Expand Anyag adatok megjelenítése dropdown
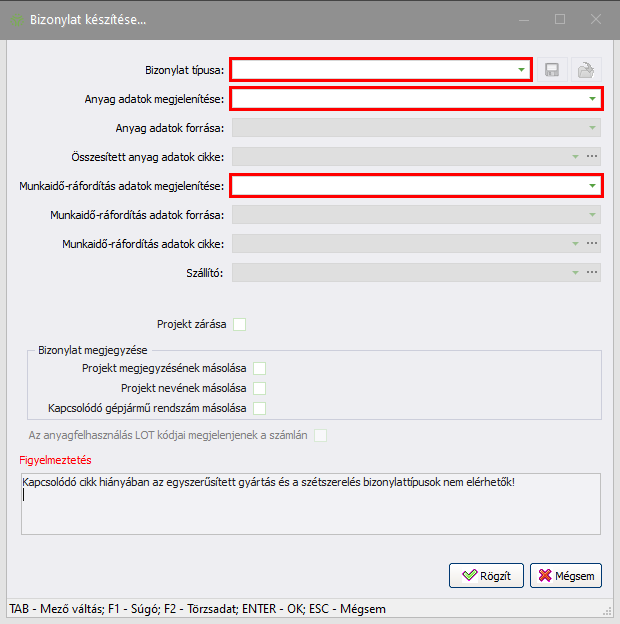 [592, 98]
